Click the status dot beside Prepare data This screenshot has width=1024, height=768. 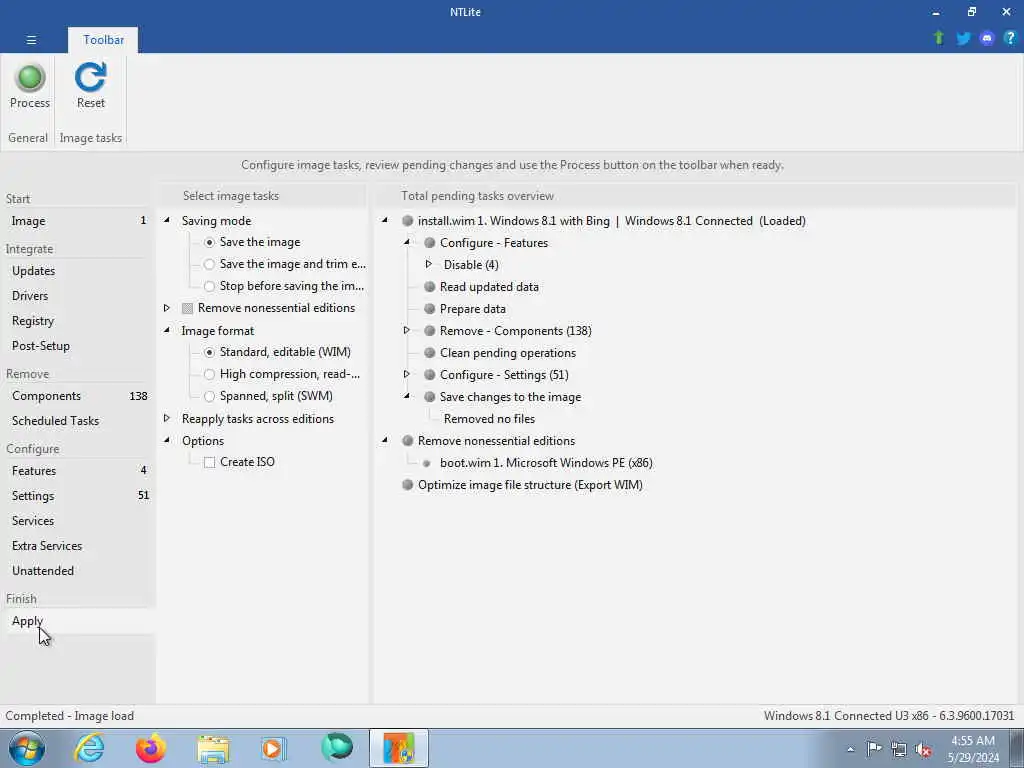coord(429,309)
